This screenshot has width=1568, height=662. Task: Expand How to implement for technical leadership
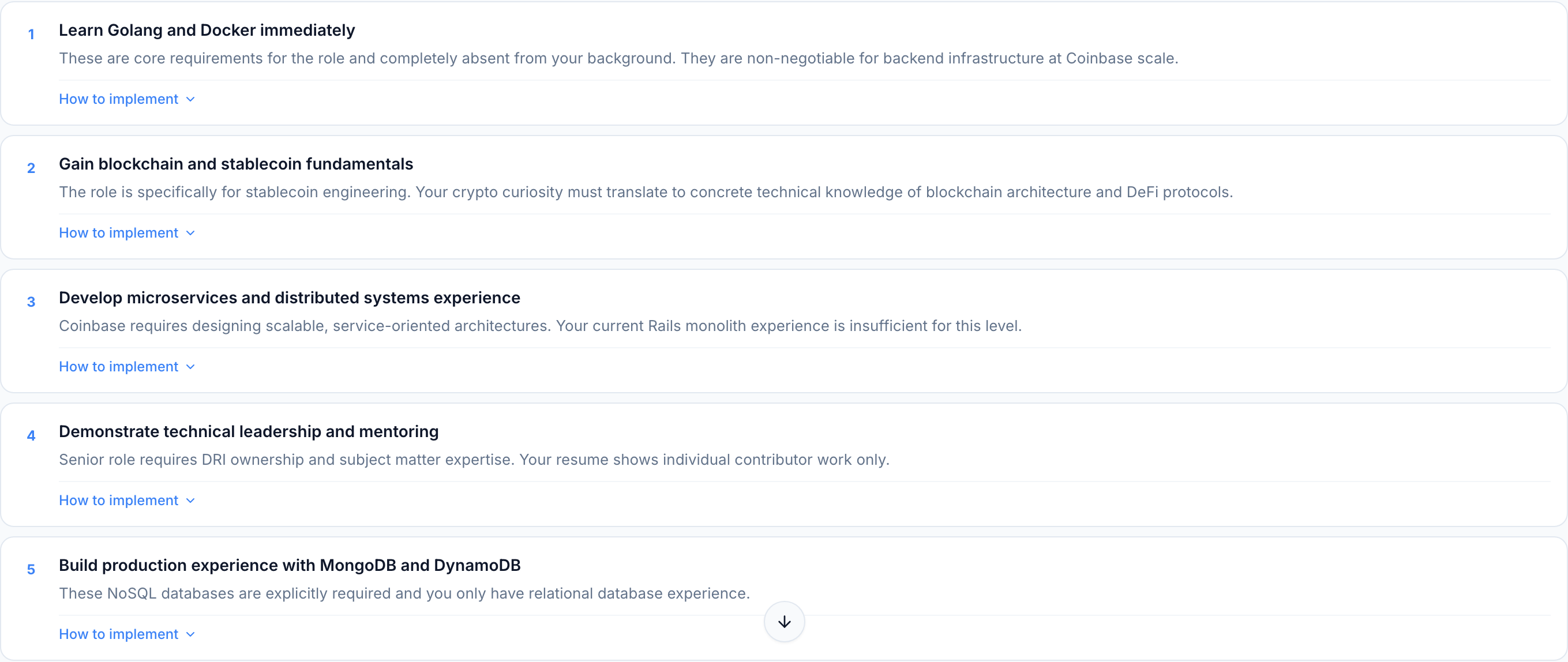(x=119, y=501)
